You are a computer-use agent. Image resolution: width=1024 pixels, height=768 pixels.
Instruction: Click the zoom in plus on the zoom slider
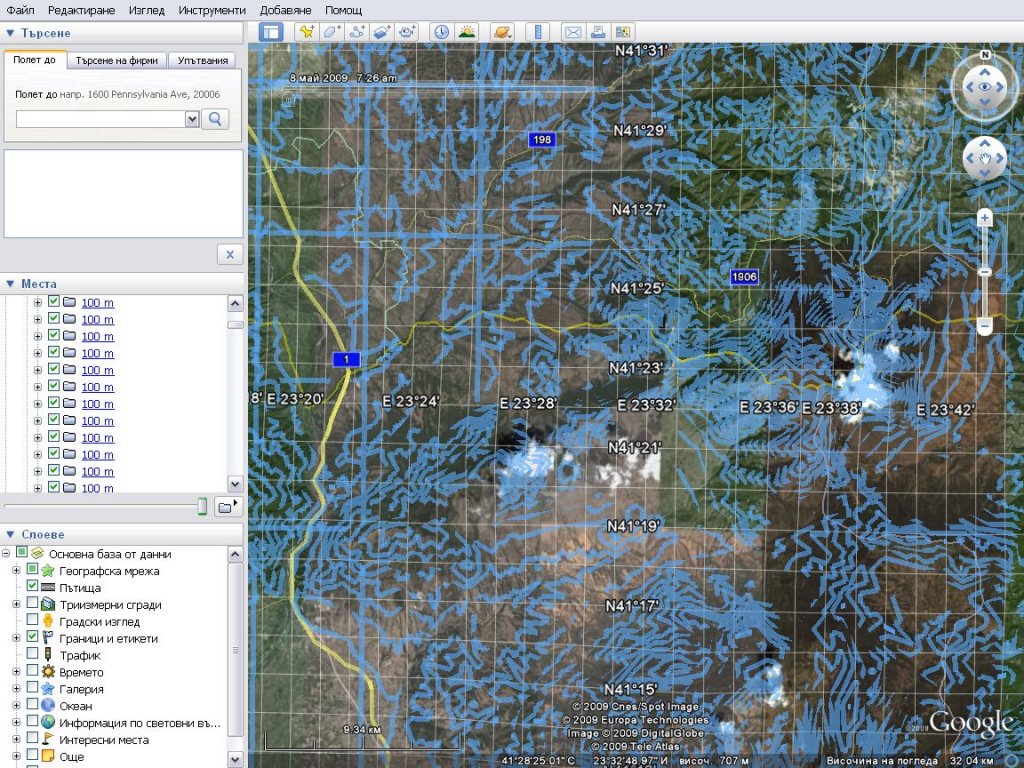click(x=984, y=218)
